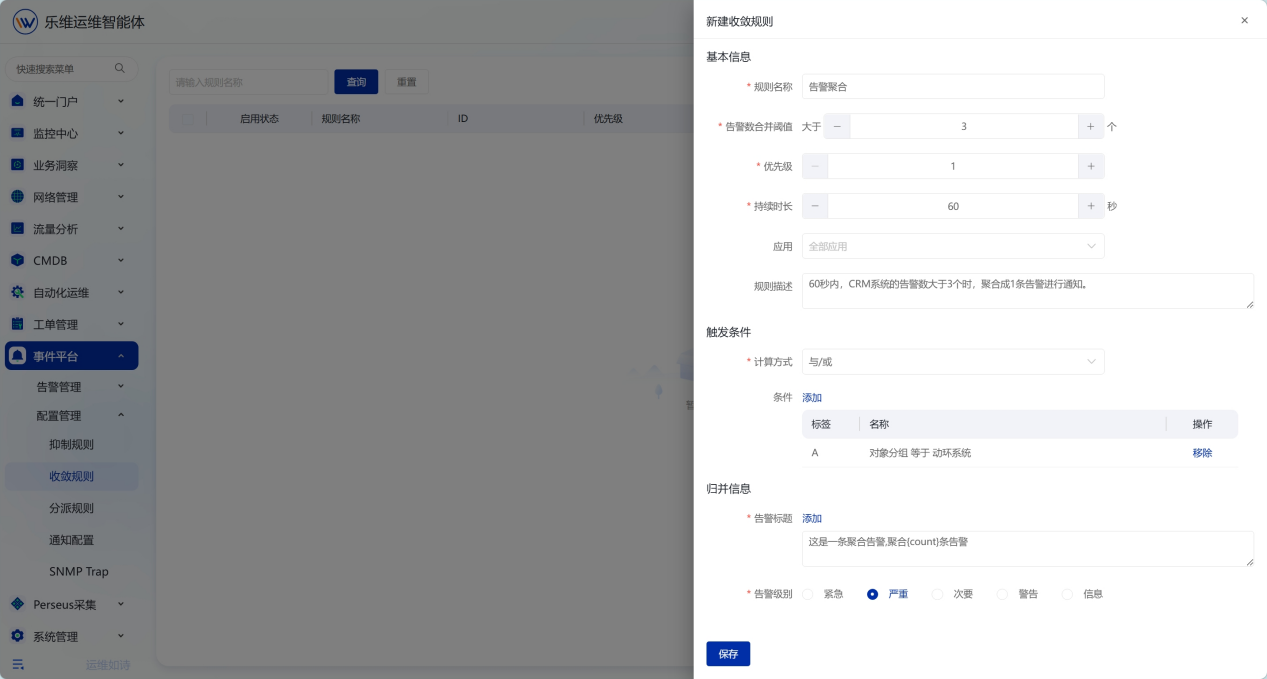Open the 分派规则 menu item

click(71, 508)
